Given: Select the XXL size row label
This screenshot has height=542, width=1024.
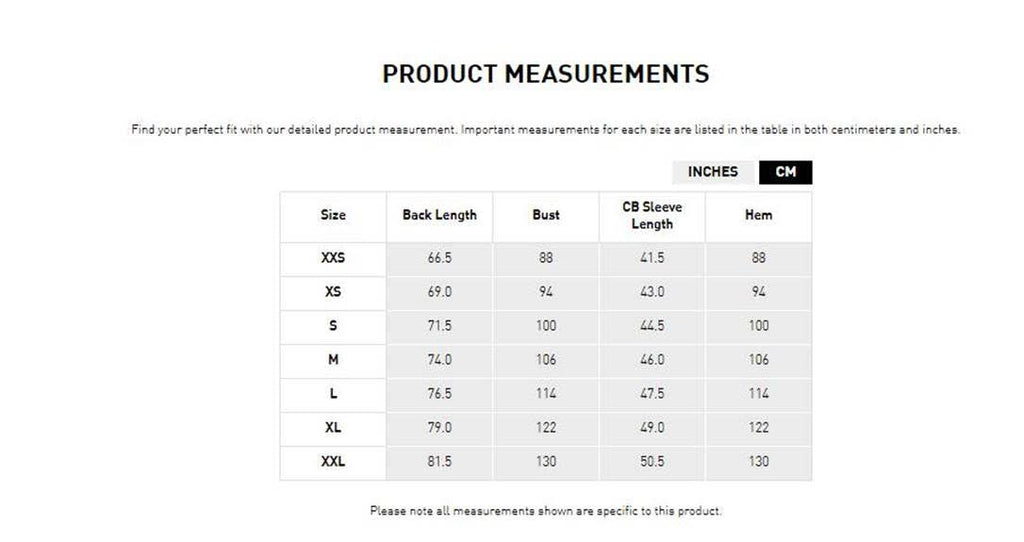Looking at the screenshot, I should click(333, 462).
